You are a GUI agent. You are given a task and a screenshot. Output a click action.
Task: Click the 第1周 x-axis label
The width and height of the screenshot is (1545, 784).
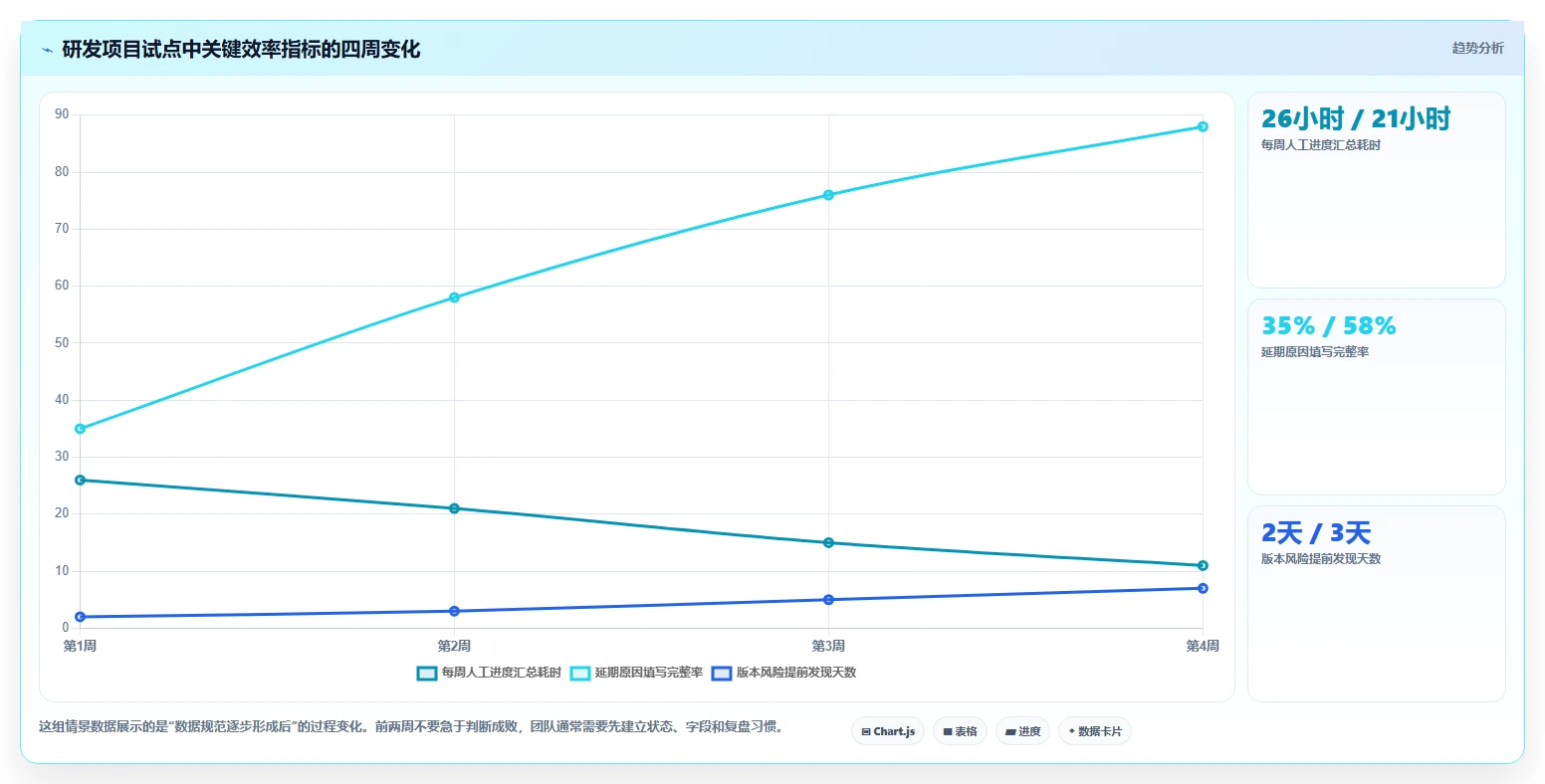(80, 647)
